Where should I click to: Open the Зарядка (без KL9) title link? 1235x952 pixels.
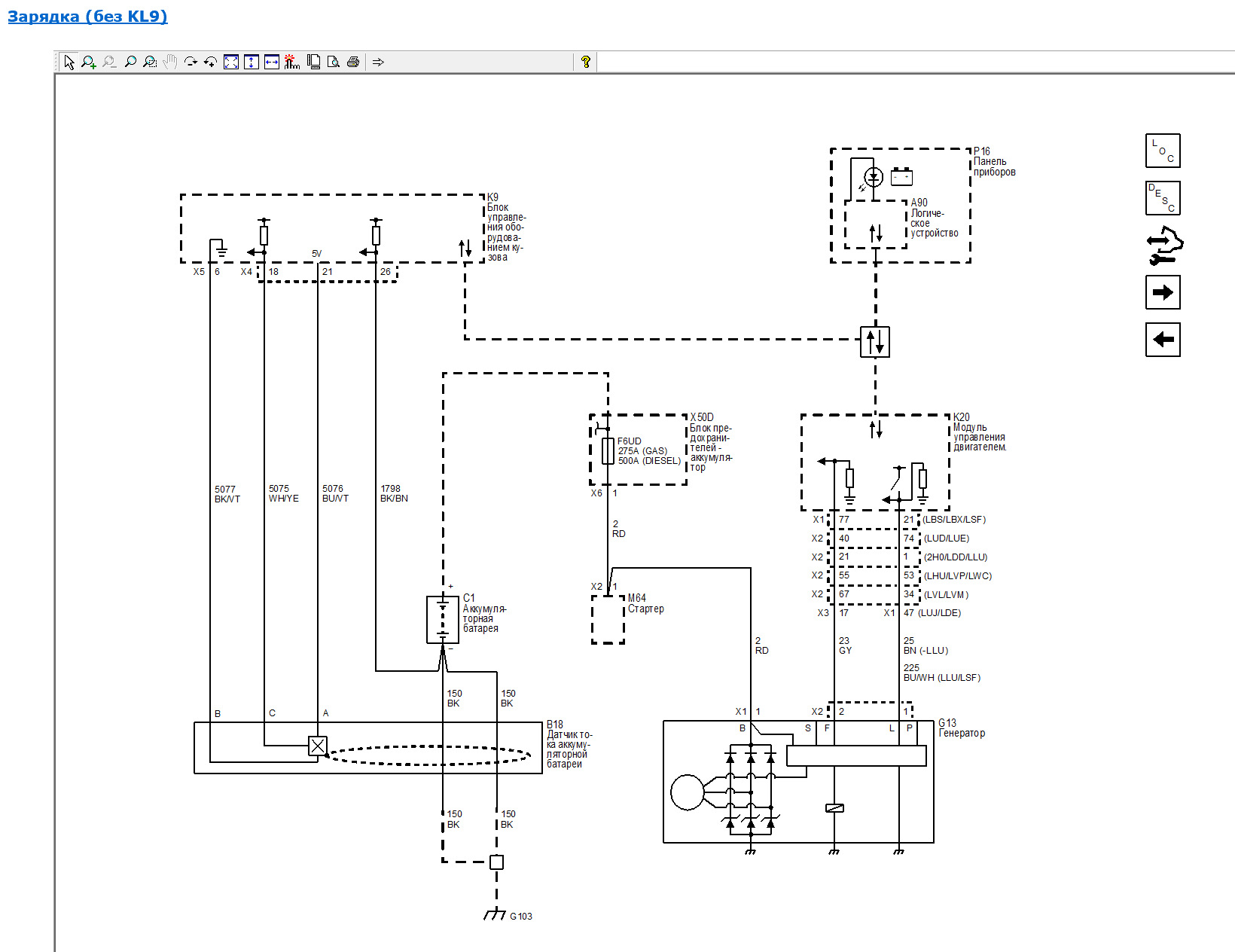[x=87, y=16]
